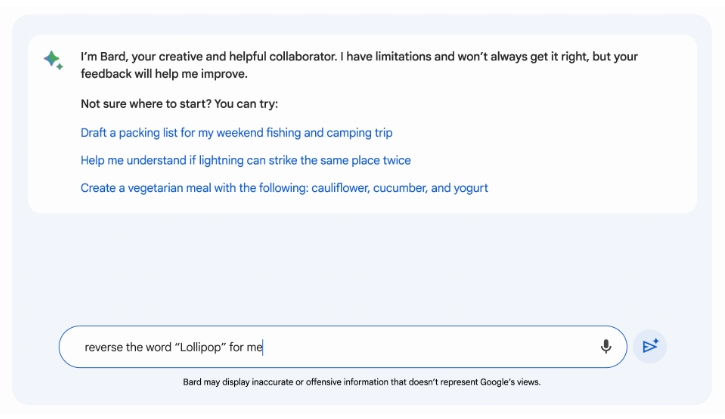
Task: Select the lightning strike same place twice suggestion
Action: (x=246, y=160)
